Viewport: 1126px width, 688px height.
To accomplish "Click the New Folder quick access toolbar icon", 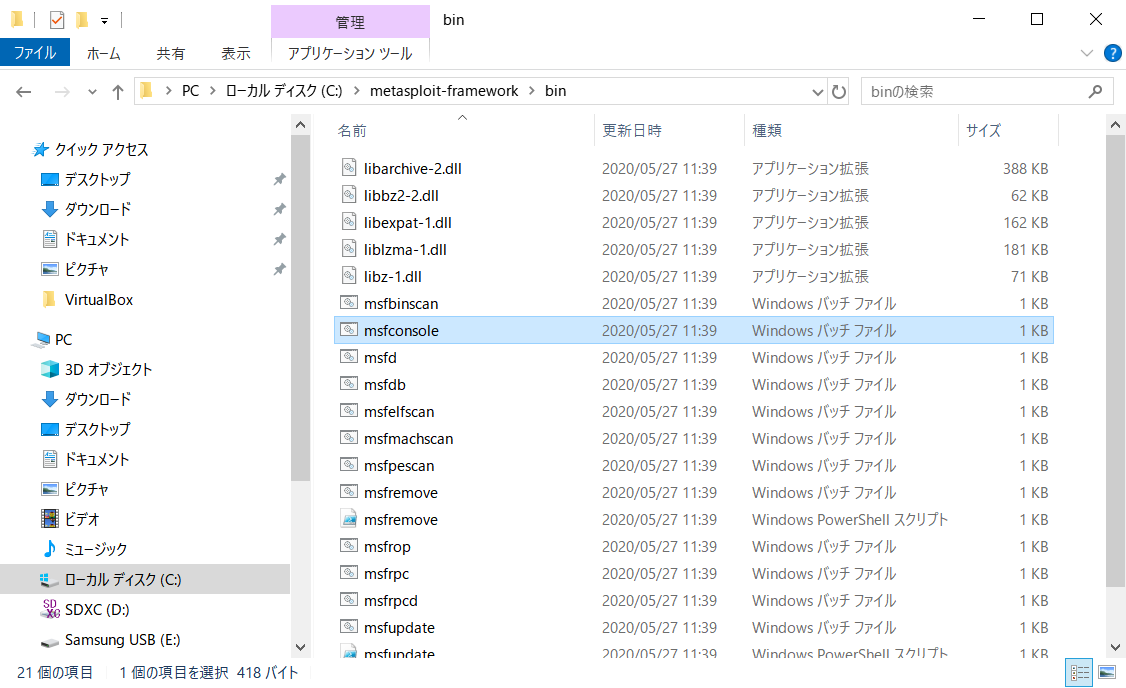I will coord(83,20).
